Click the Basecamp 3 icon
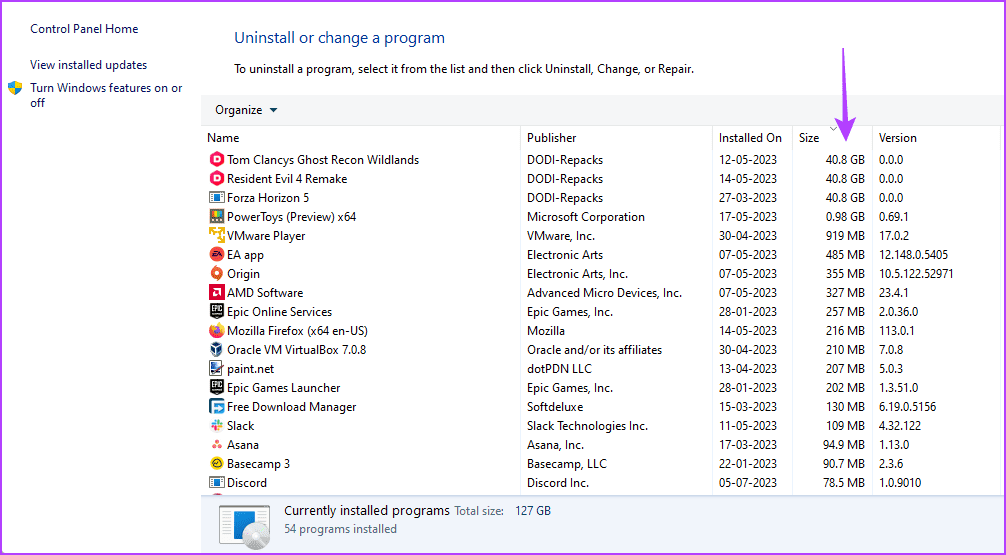 click(x=217, y=464)
